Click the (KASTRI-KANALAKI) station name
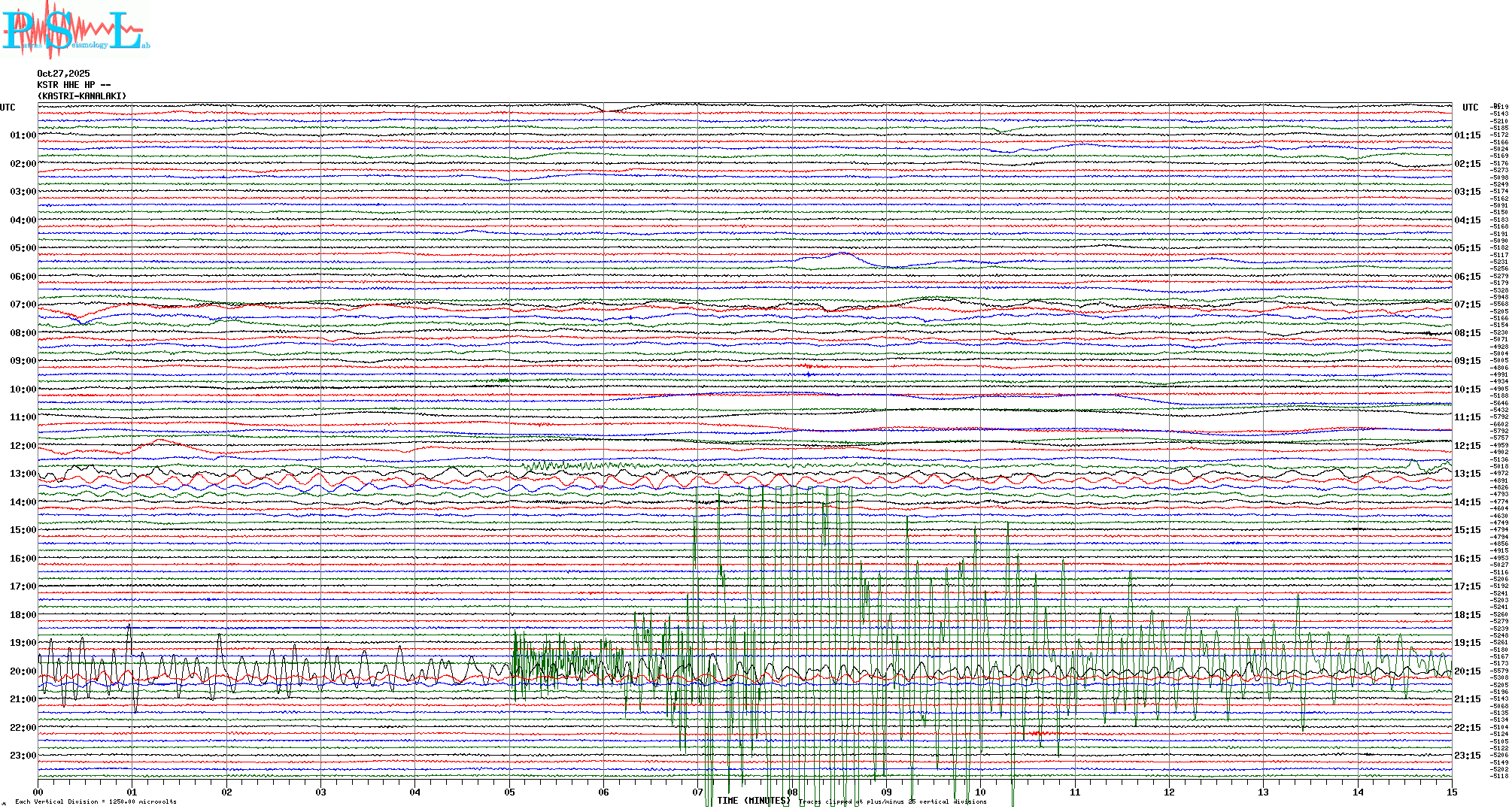The image size is (1512, 812). click(82, 96)
